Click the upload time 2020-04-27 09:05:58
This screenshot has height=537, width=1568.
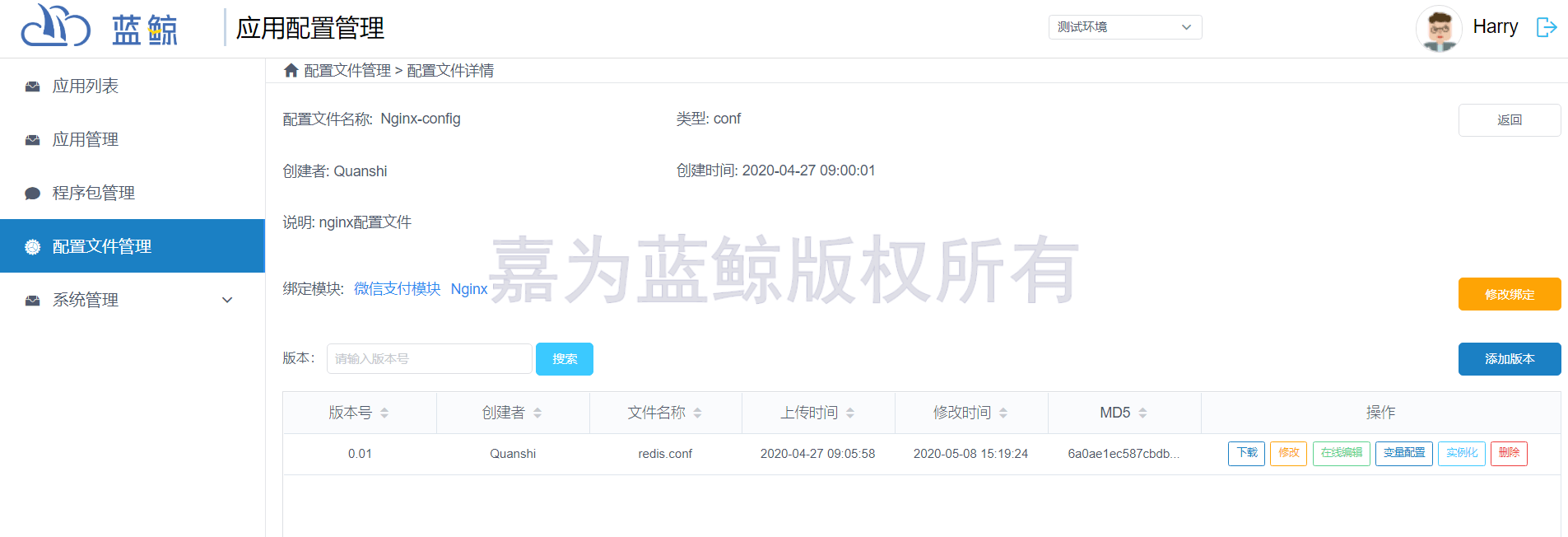[817, 454]
